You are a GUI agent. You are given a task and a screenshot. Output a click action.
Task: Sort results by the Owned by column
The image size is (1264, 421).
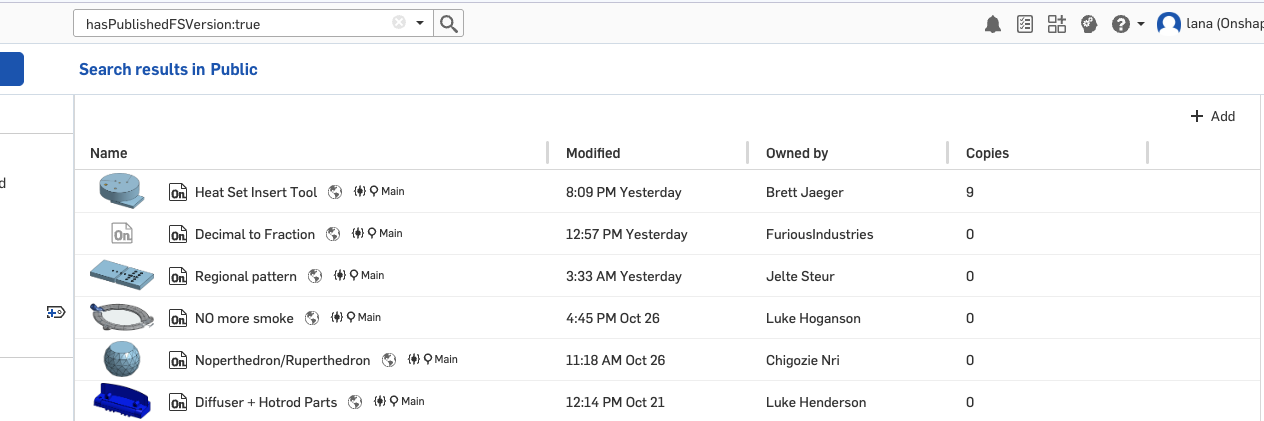(x=796, y=153)
